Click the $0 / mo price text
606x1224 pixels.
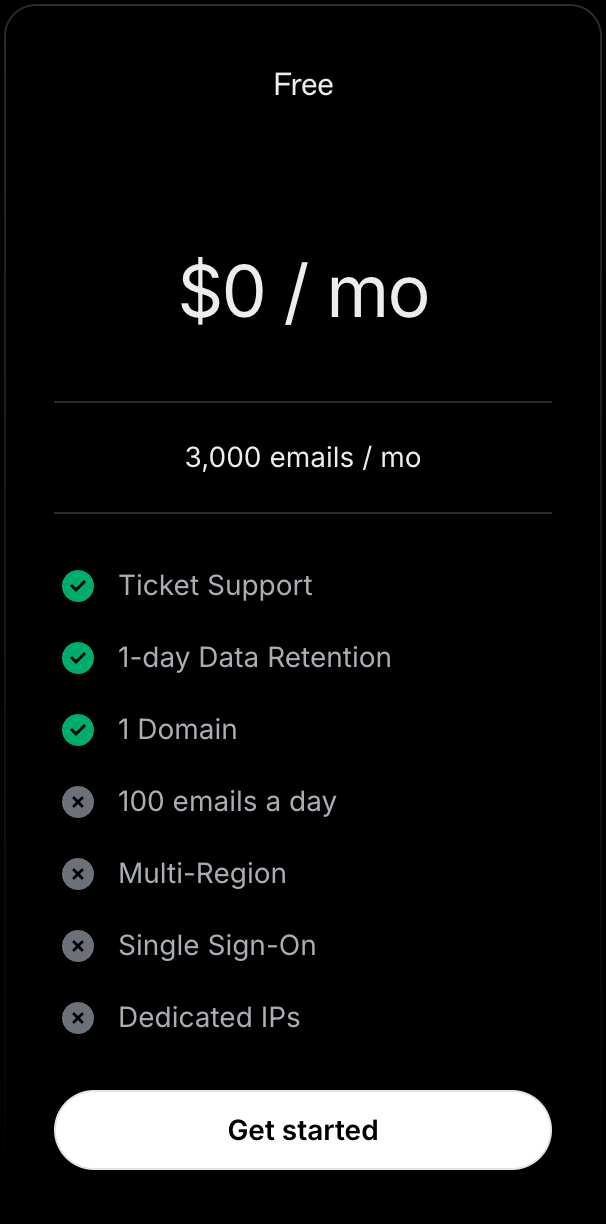pos(303,292)
